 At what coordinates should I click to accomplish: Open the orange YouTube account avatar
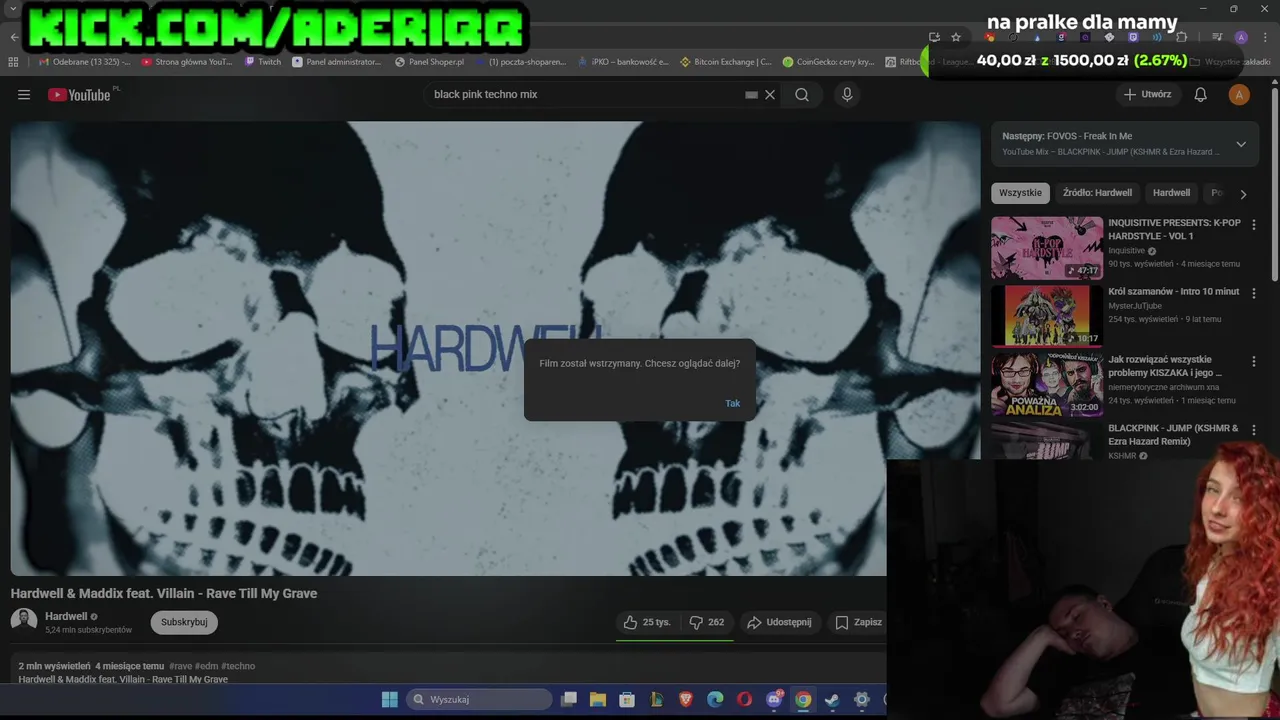coord(1239,95)
